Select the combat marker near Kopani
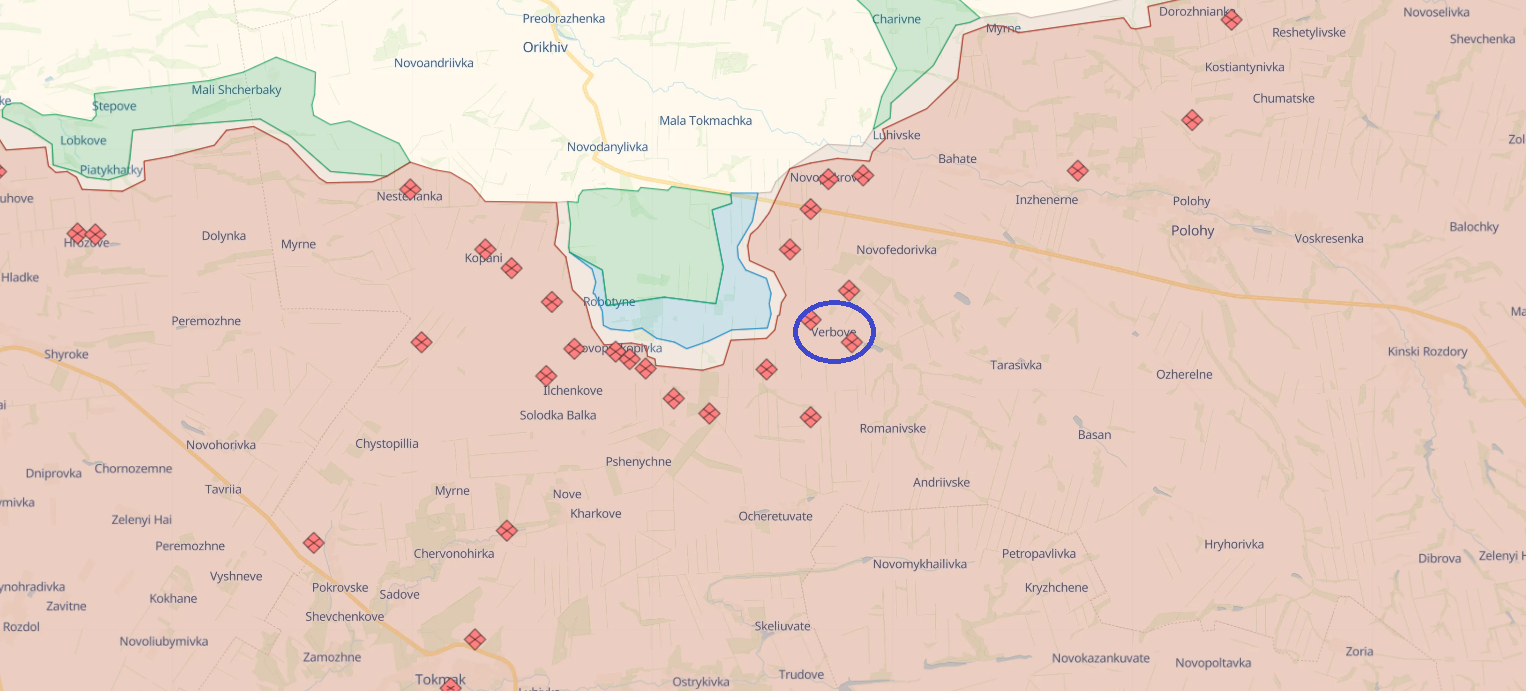 click(485, 247)
